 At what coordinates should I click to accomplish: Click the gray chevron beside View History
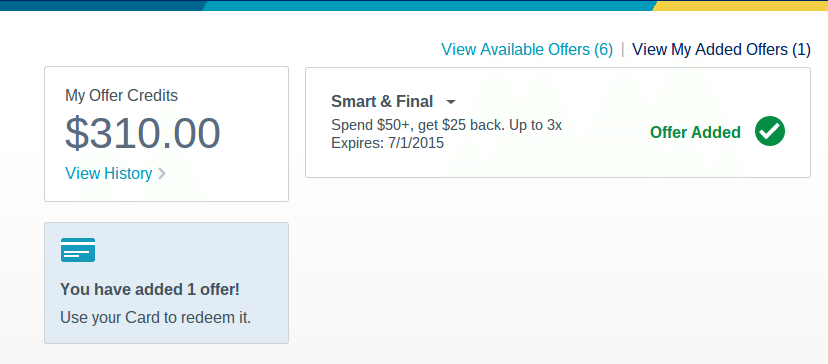[162, 173]
